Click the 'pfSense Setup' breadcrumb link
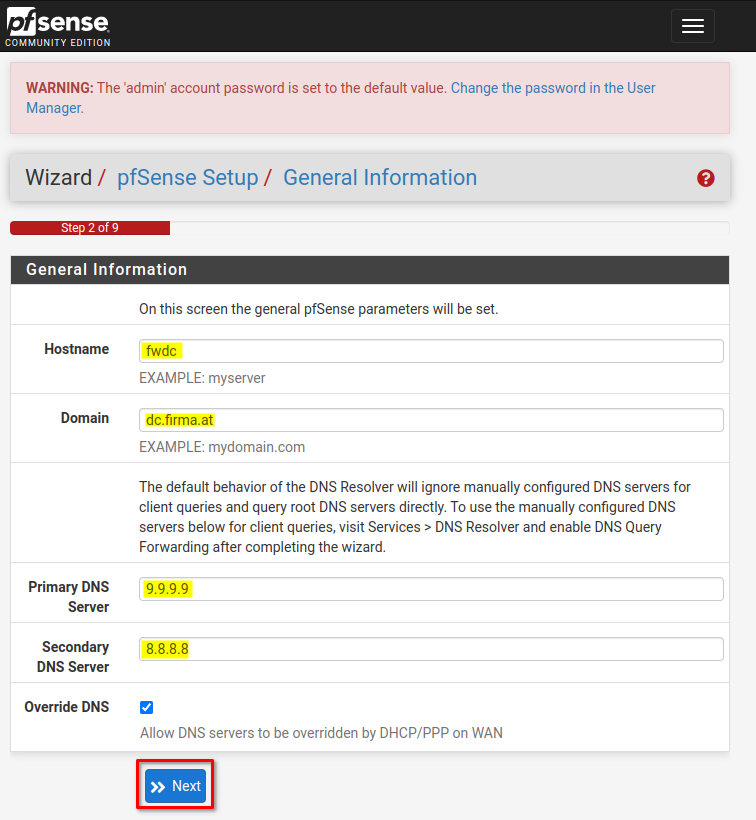 tap(187, 178)
